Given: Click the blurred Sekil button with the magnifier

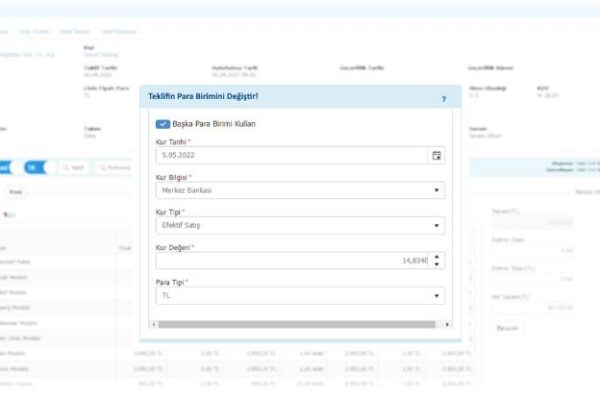Looking at the screenshot, I should (x=72, y=167).
